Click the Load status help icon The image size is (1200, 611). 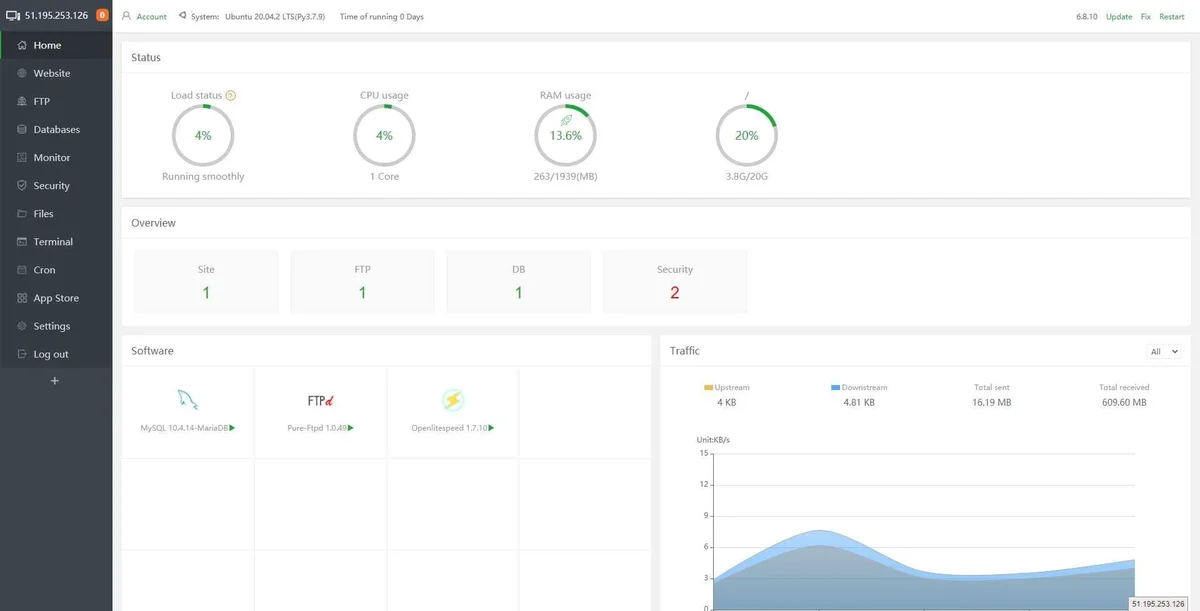pos(231,96)
